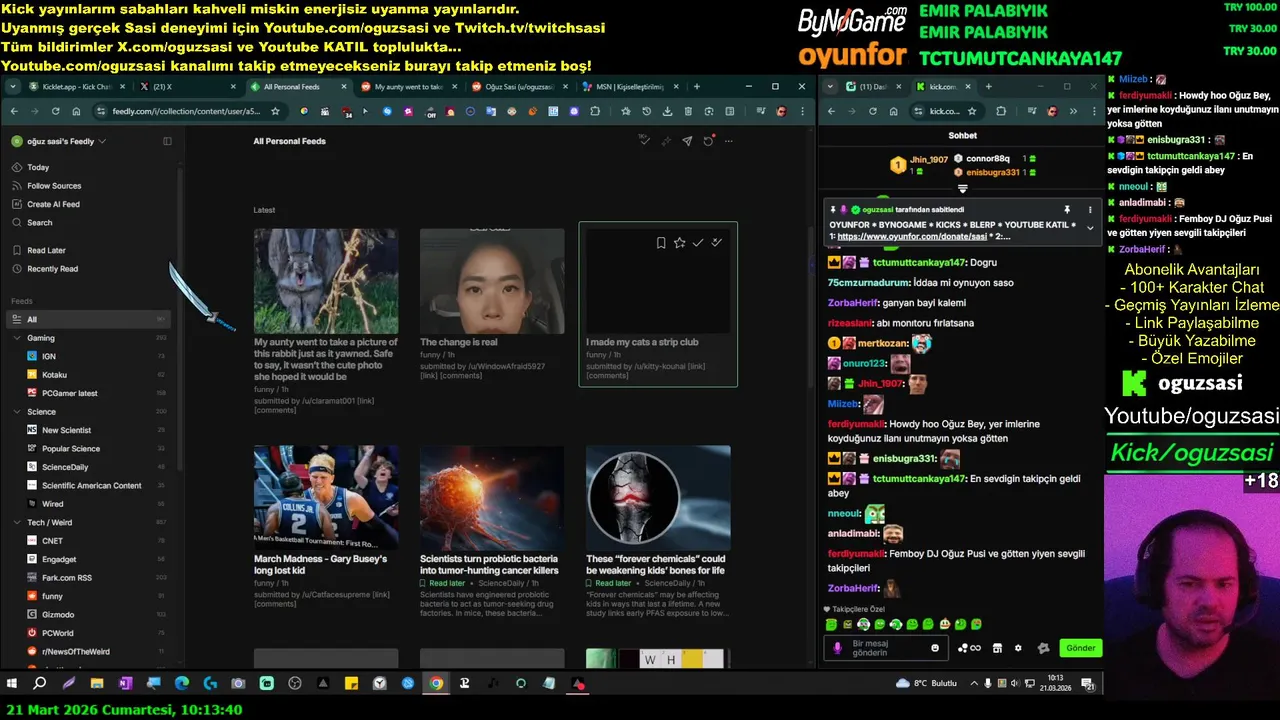The image size is (1280, 720).
Task: Click the pin icon on the pinned Kick message
Action: pos(1067,210)
